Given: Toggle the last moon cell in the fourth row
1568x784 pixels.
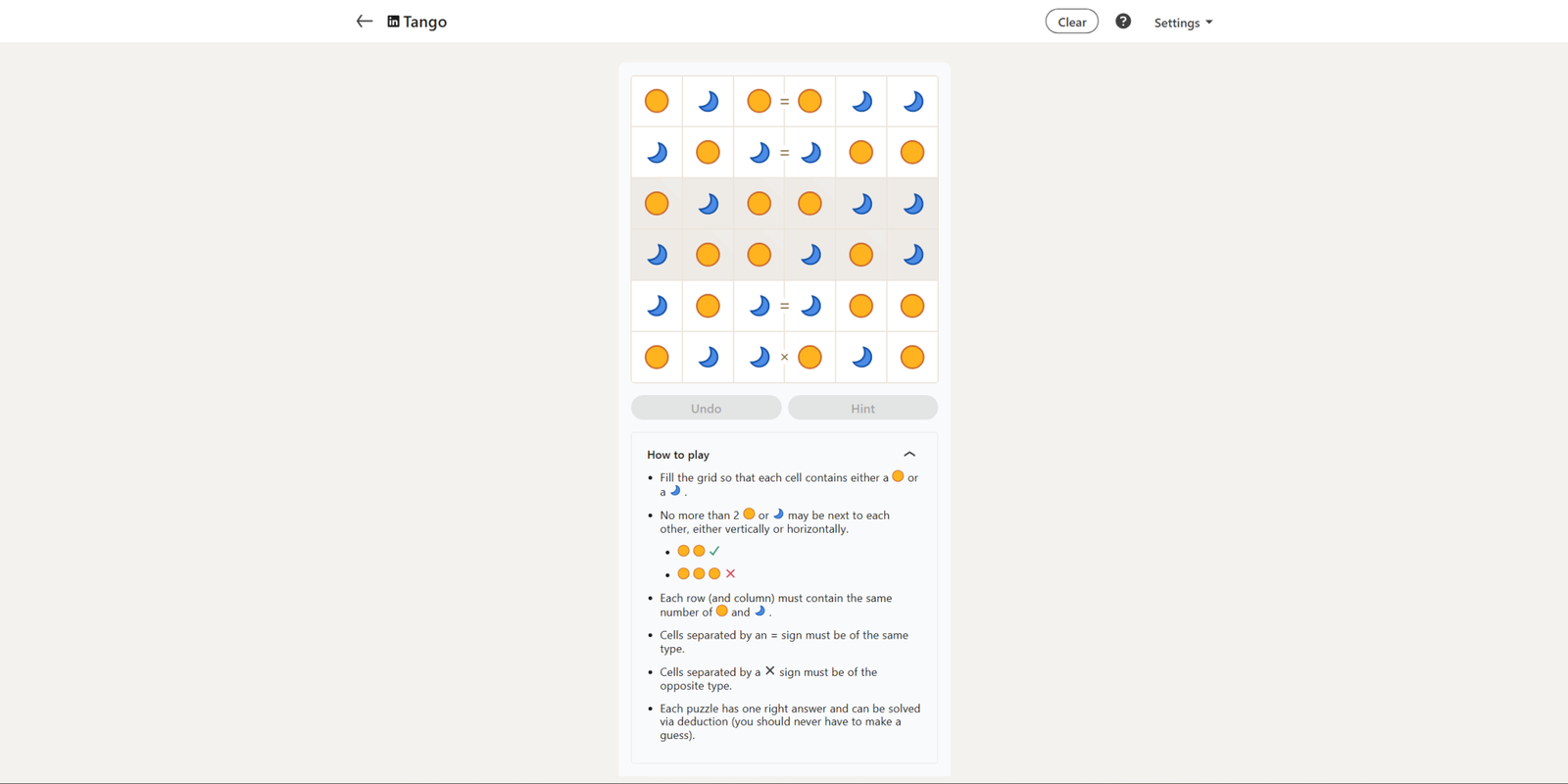Looking at the screenshot, I should pos(912,255).
